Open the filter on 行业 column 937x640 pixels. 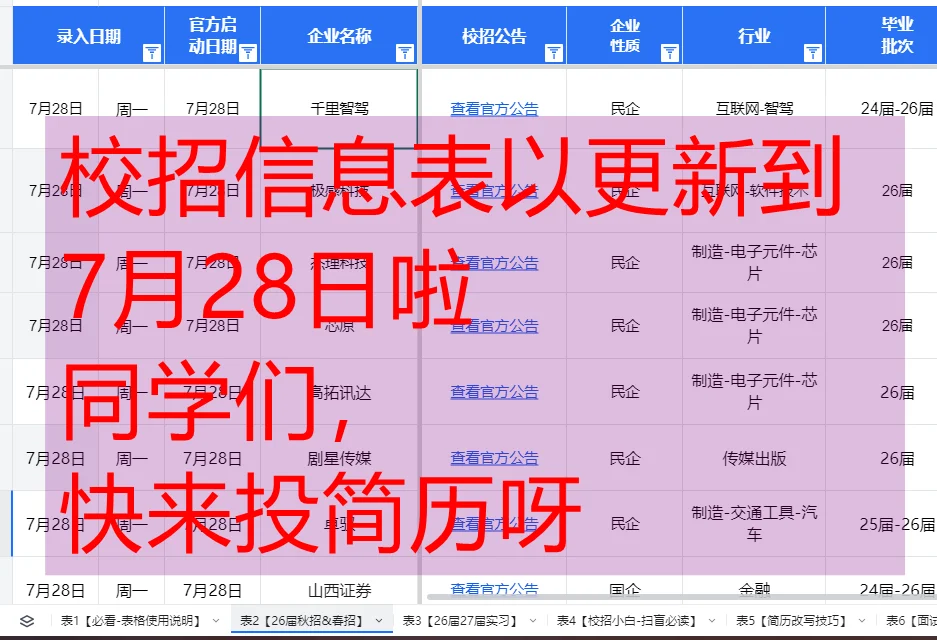[813, 53]
